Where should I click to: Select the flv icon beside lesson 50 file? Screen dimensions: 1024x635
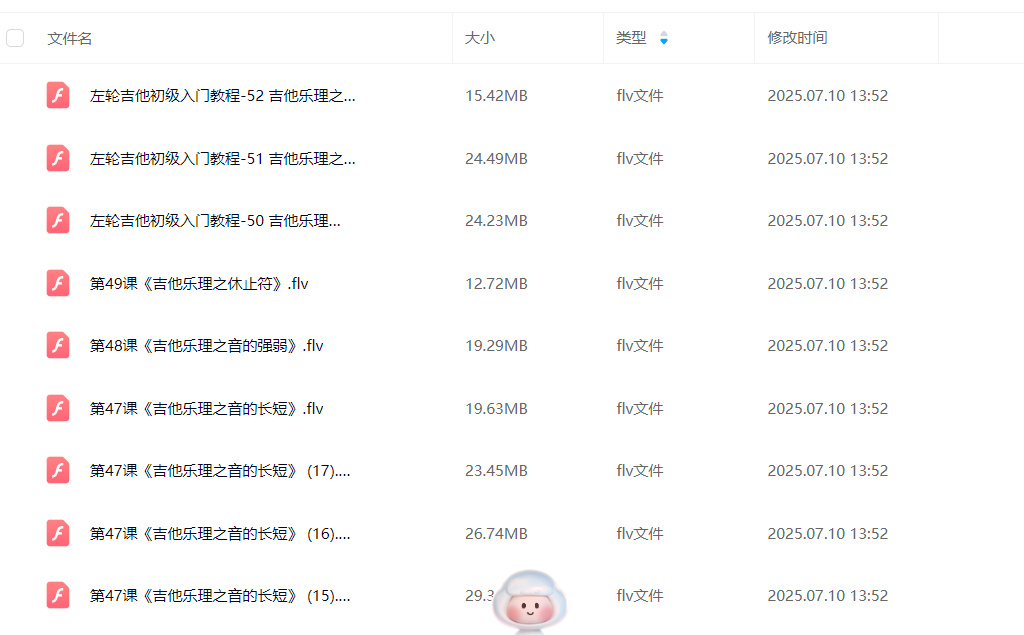(58, 221)
